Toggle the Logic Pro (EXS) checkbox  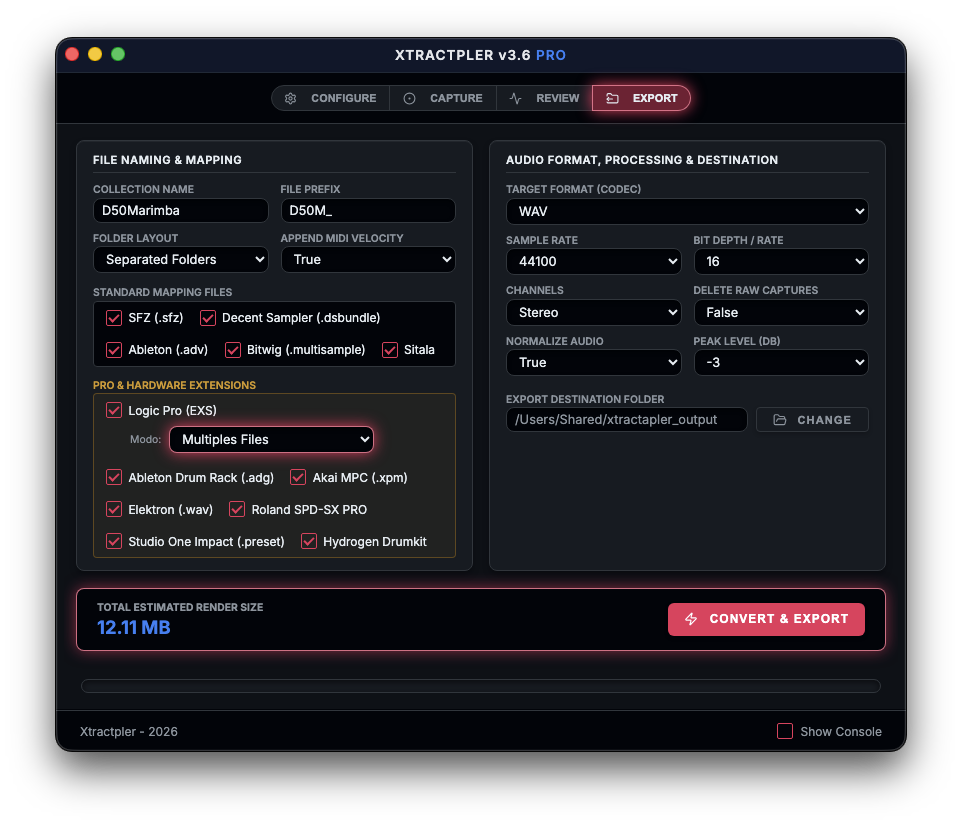(x=114, y=410)
